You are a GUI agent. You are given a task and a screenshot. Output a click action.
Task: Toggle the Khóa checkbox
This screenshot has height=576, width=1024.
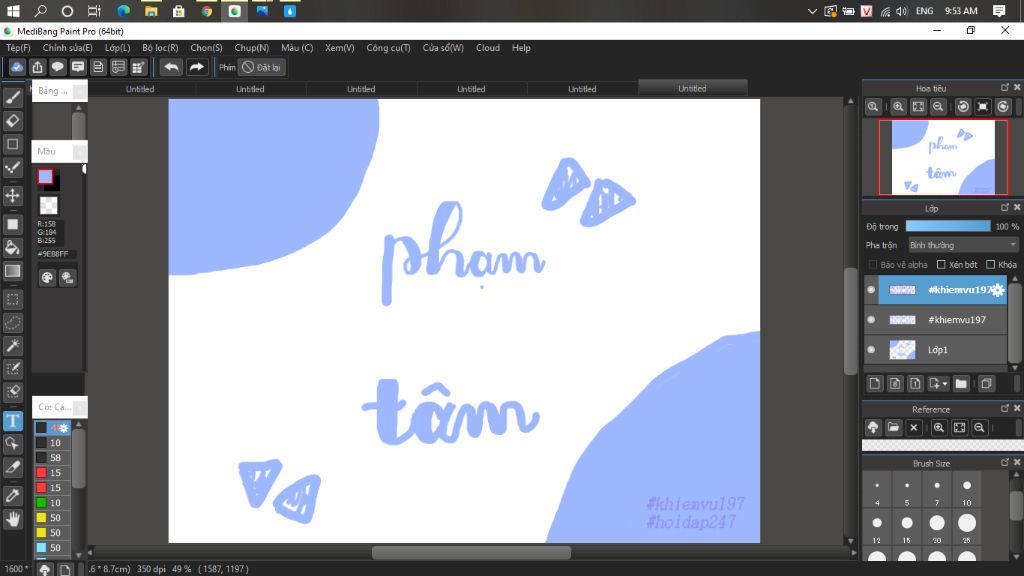[991, 264]
